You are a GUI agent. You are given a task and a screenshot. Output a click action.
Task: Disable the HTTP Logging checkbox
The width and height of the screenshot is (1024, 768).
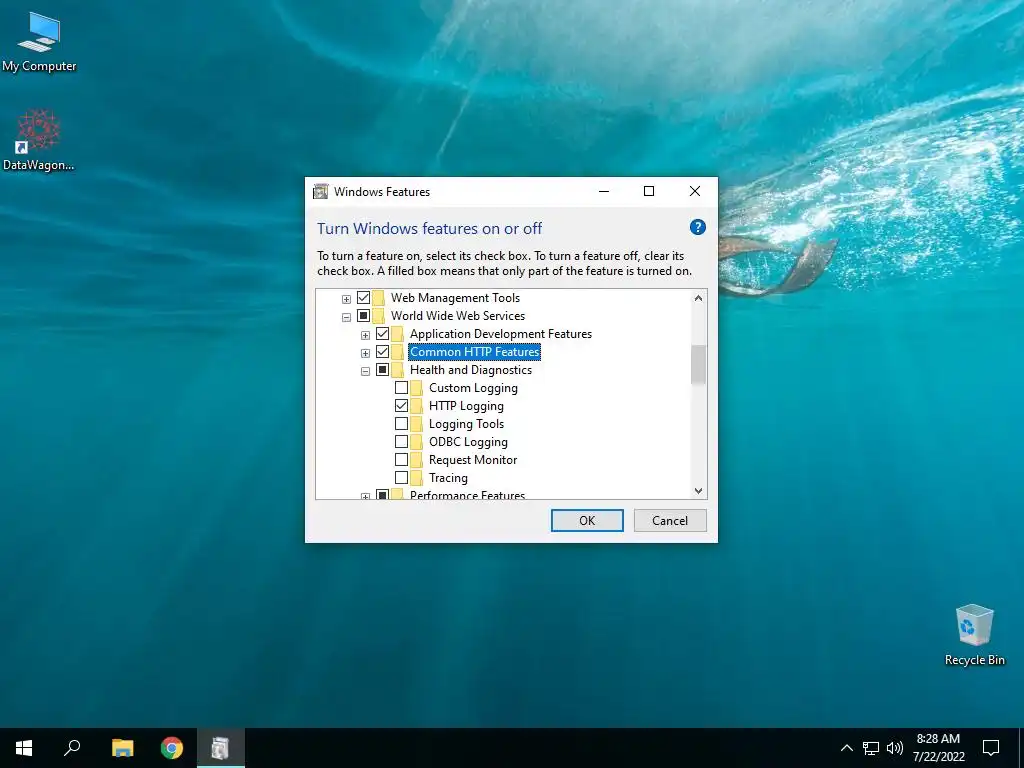(402, 406)
